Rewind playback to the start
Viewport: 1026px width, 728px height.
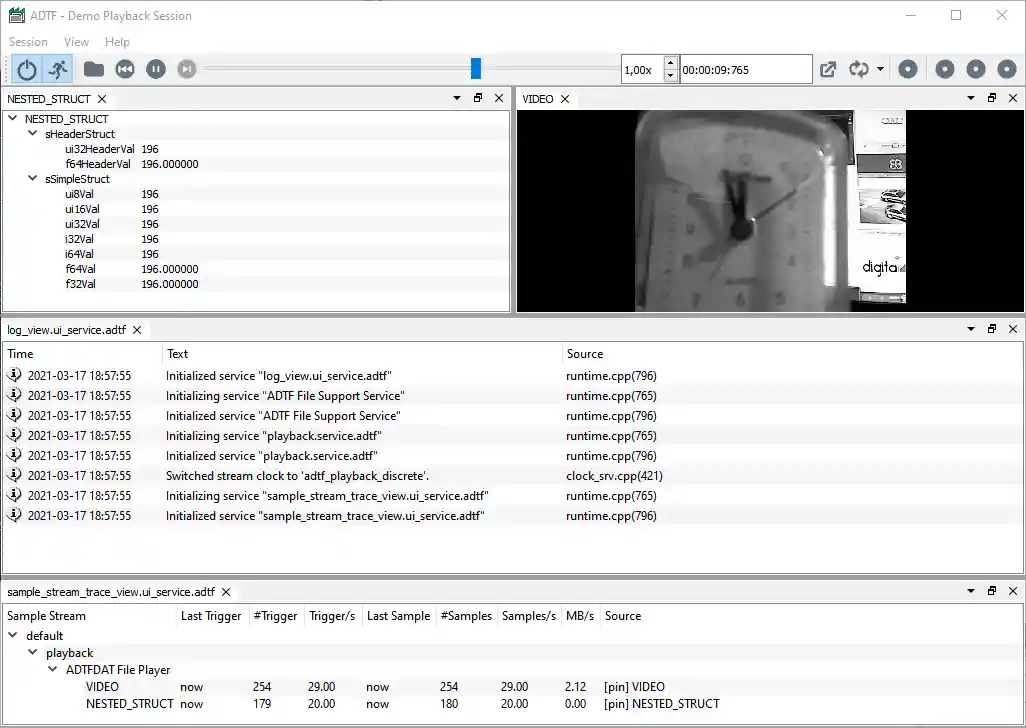pyautogui.click(x=125, y=69)
